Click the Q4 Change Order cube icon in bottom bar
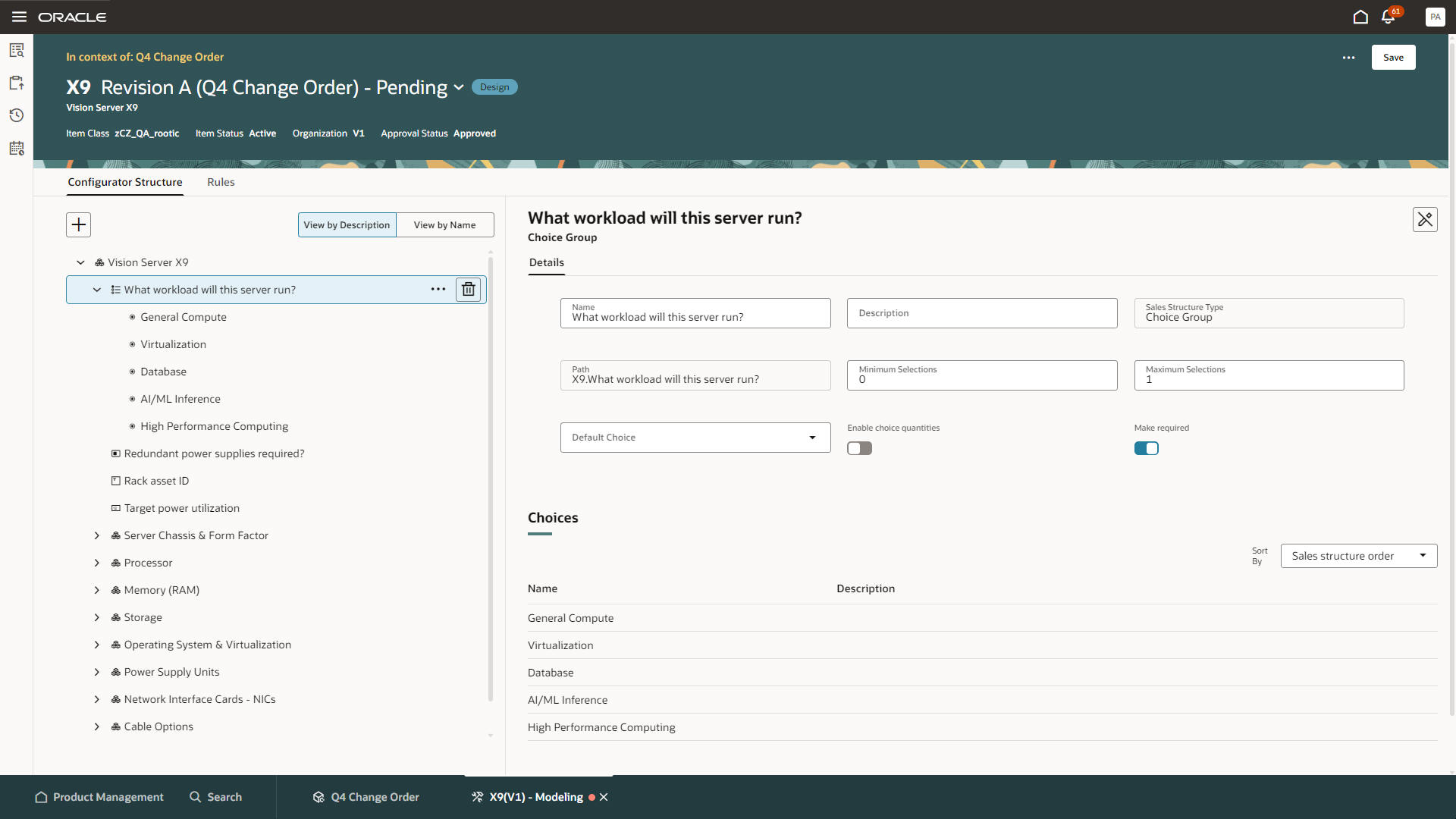Image resolution: width=1456 pixels, height=819 pixels. pyautogui.click(x=318, y=797)
